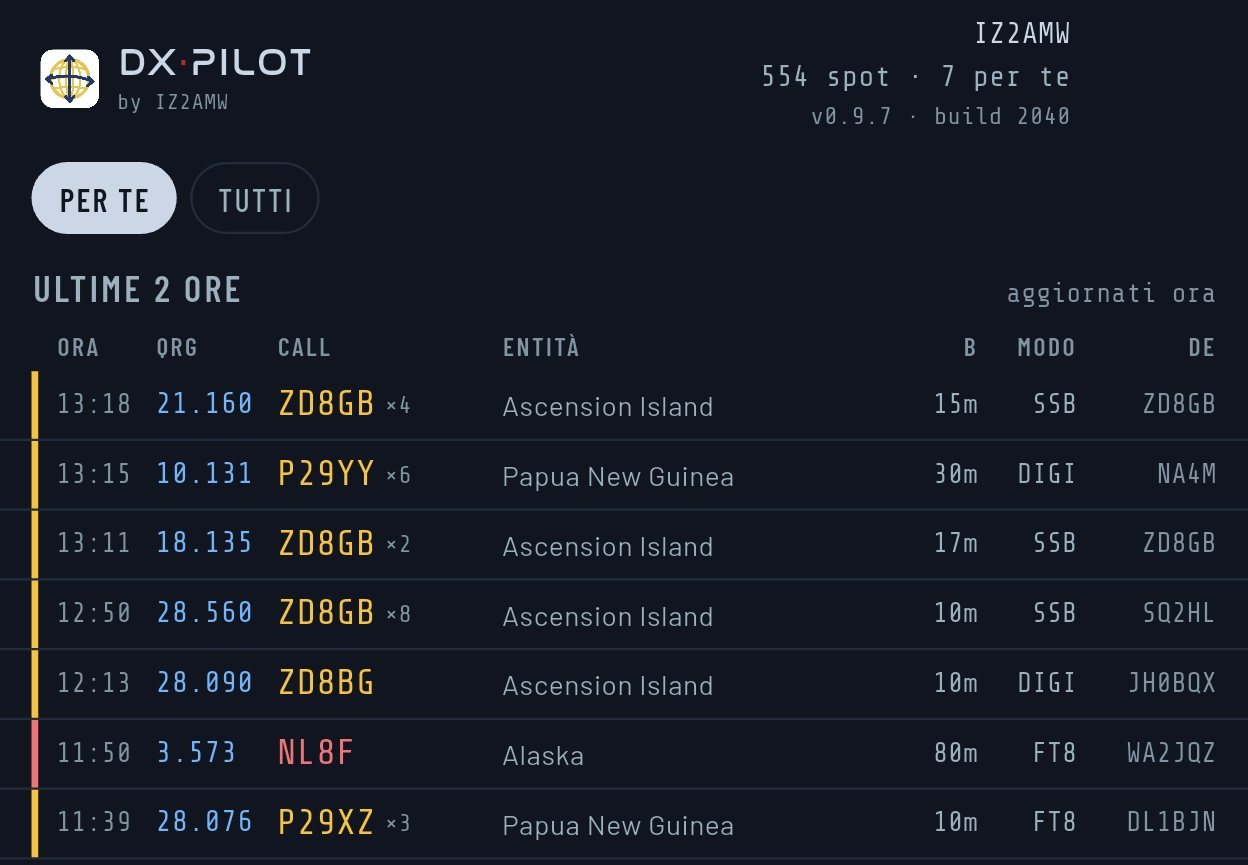Click the red NL8F callsign
Screen dimensions: 1248x865
click(316, 753)
